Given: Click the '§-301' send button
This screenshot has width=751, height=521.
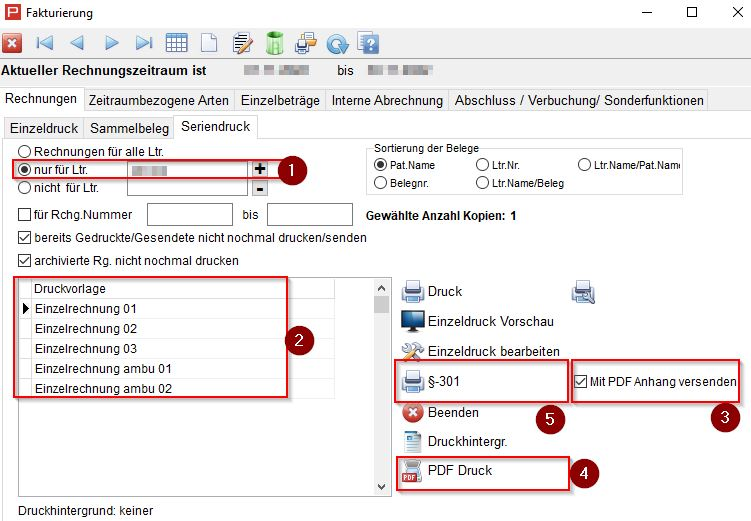Looking at the screenshot, I should pyautogui.click(x=444, y=381).
